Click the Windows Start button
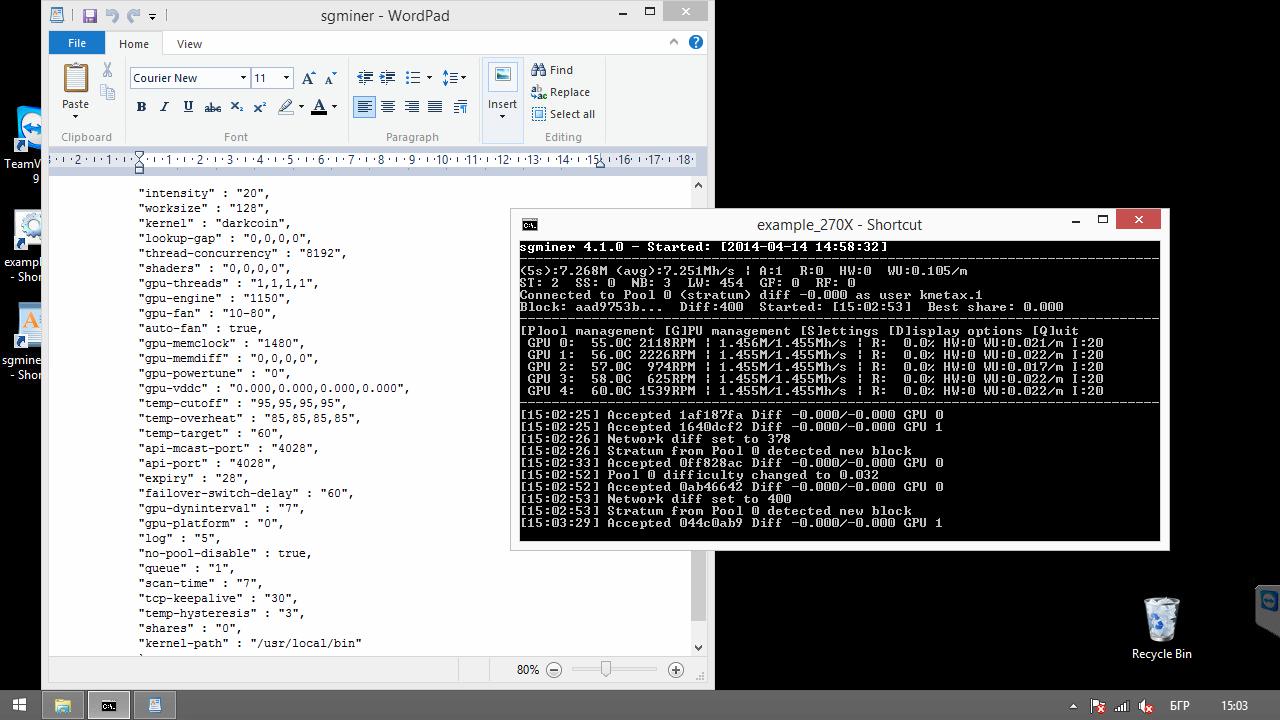The width and height of the screenshot is (1280, 720). 18,705
